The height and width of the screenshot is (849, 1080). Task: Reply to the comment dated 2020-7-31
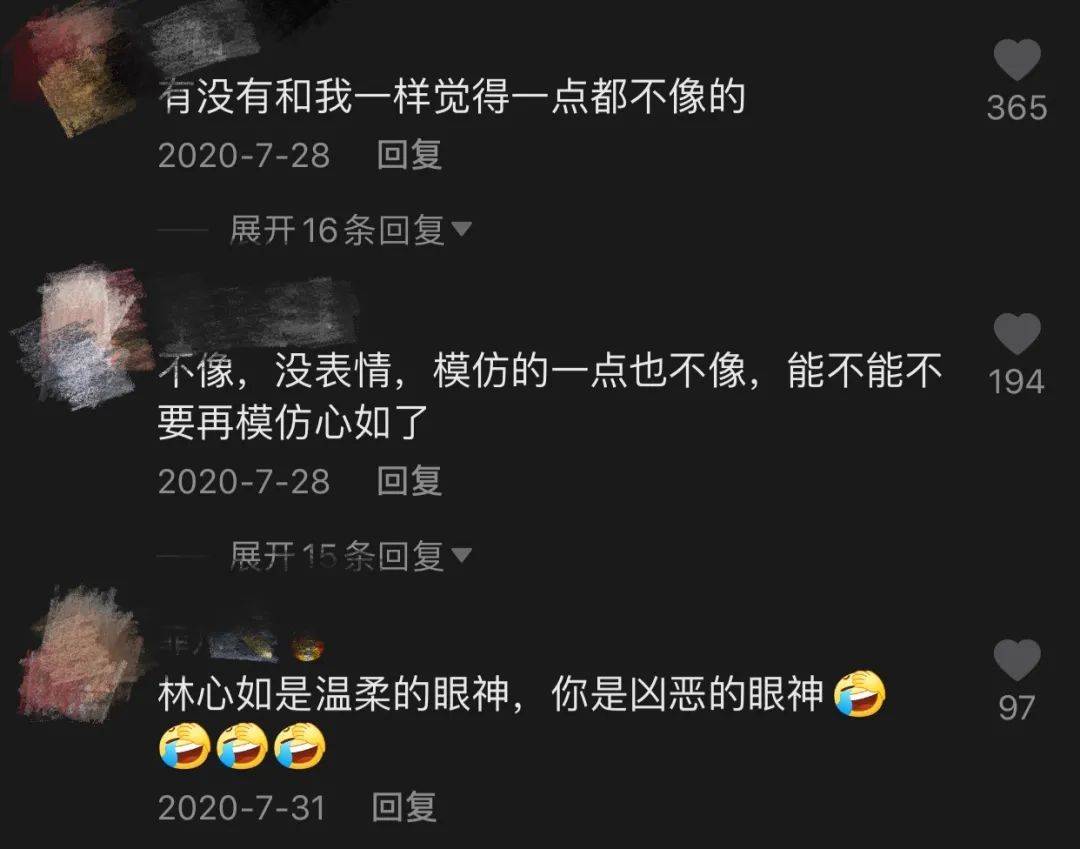click(404, 806)
